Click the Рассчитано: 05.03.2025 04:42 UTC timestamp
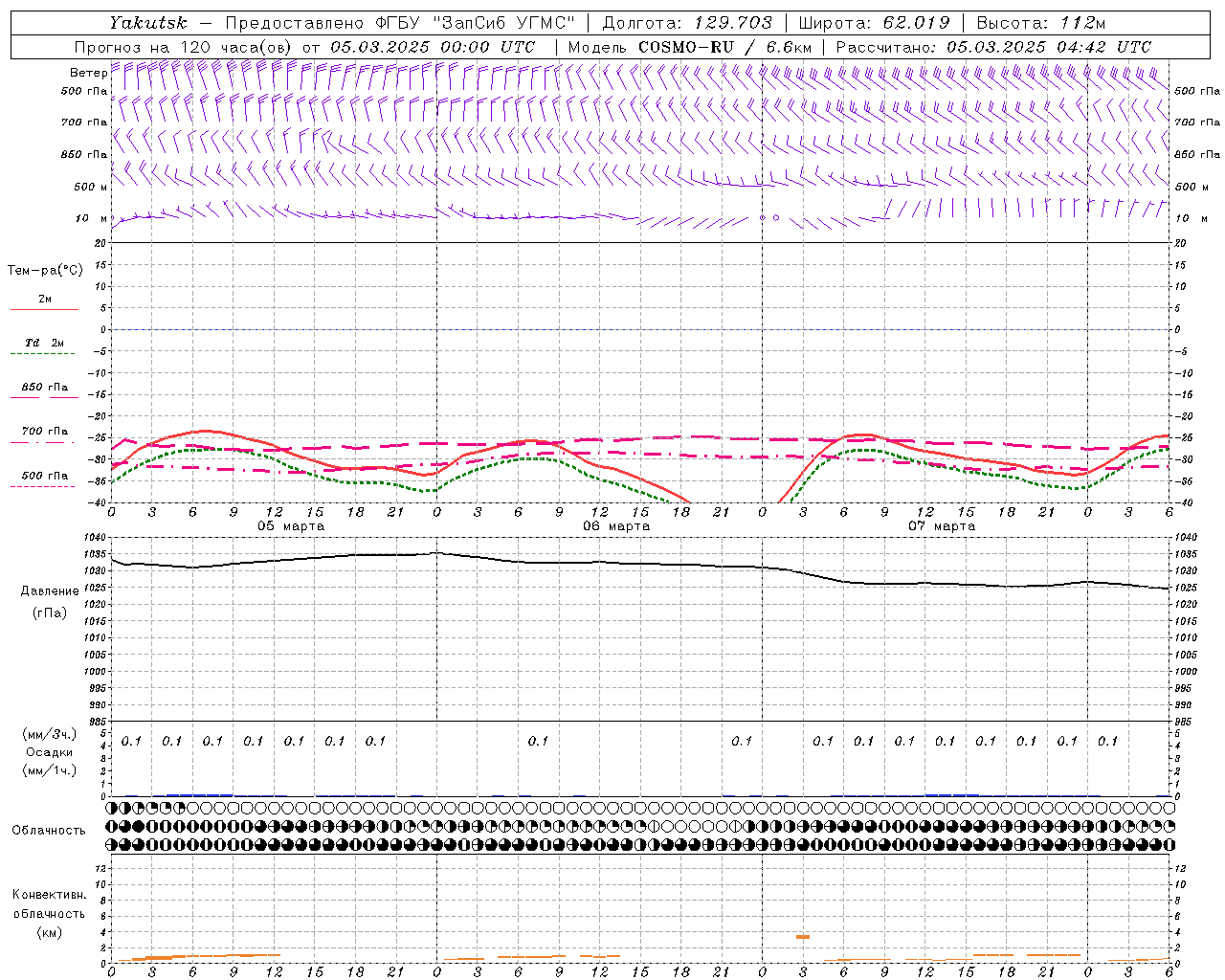Viewport: 1225px width, 980px height. click(993, 47)
